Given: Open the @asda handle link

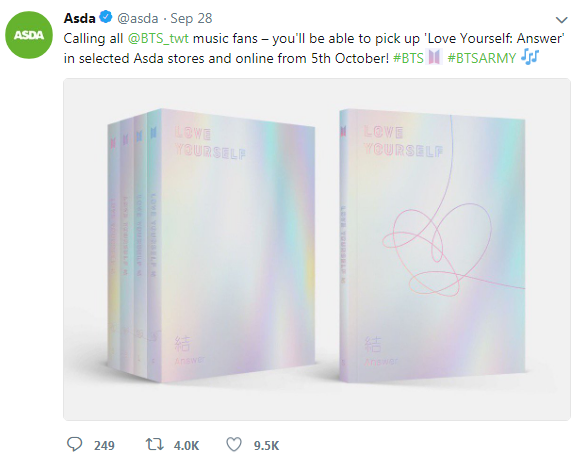Looking at the screenshot, I should pos(138,18).
